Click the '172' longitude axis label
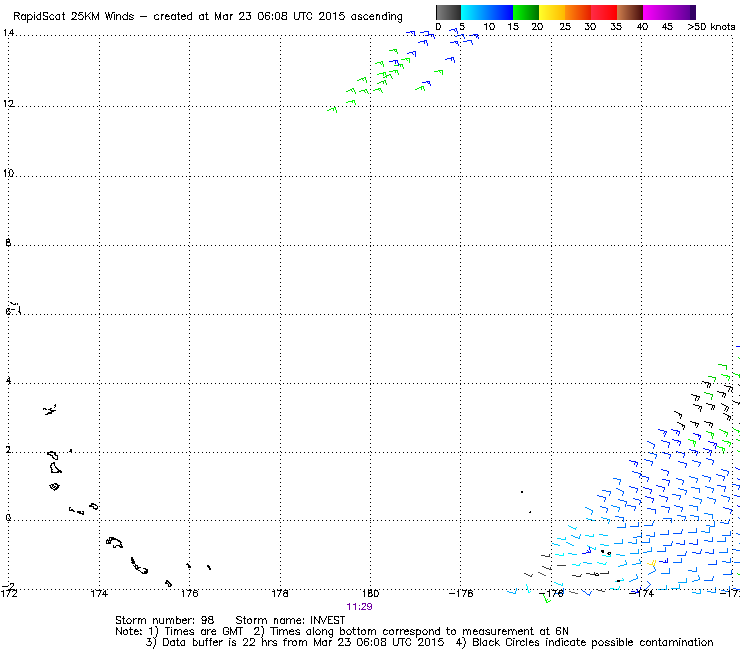The height and width of the screenshot is (650, 740). pyautogui.click(x=9, y=593)
